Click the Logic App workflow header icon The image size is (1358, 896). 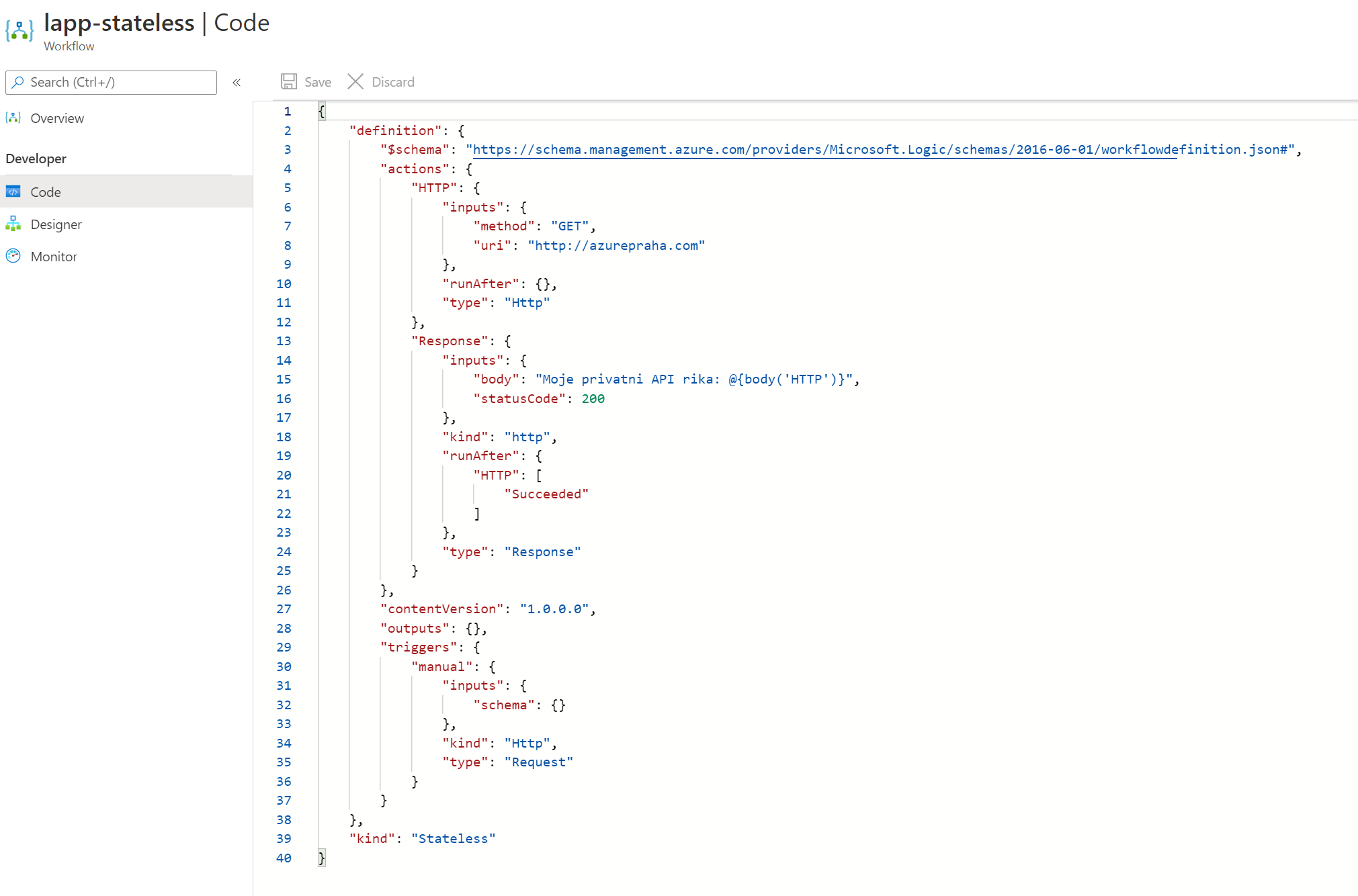tap(19, 30)
